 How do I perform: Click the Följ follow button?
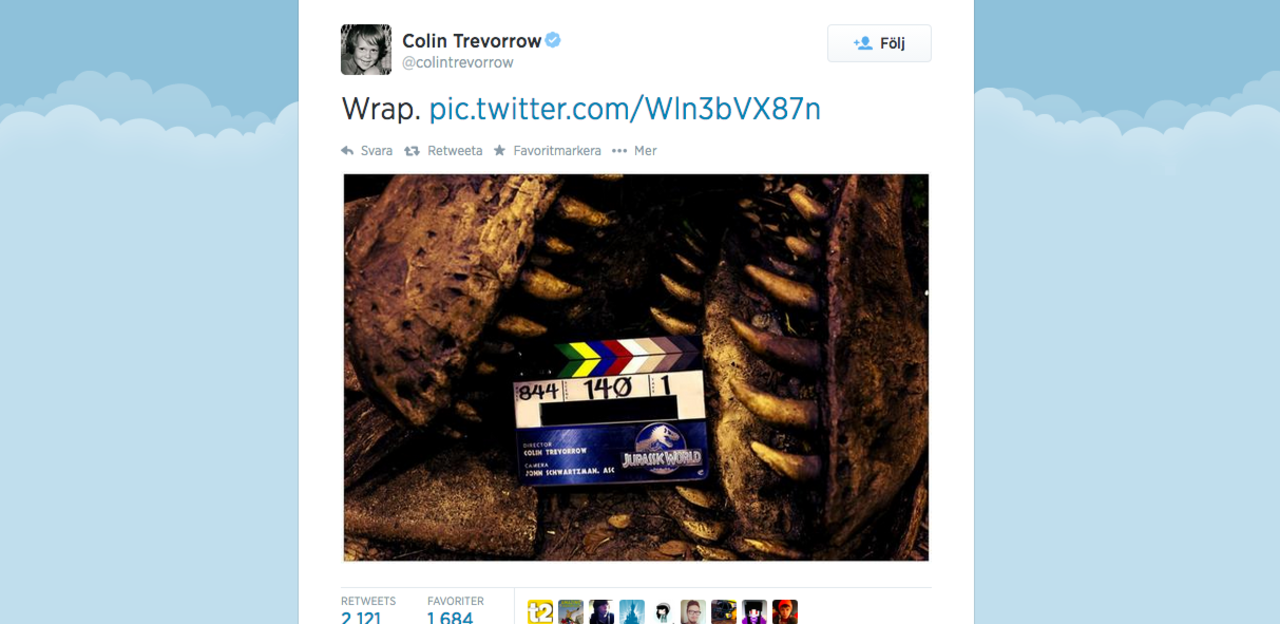pos(879,43)
